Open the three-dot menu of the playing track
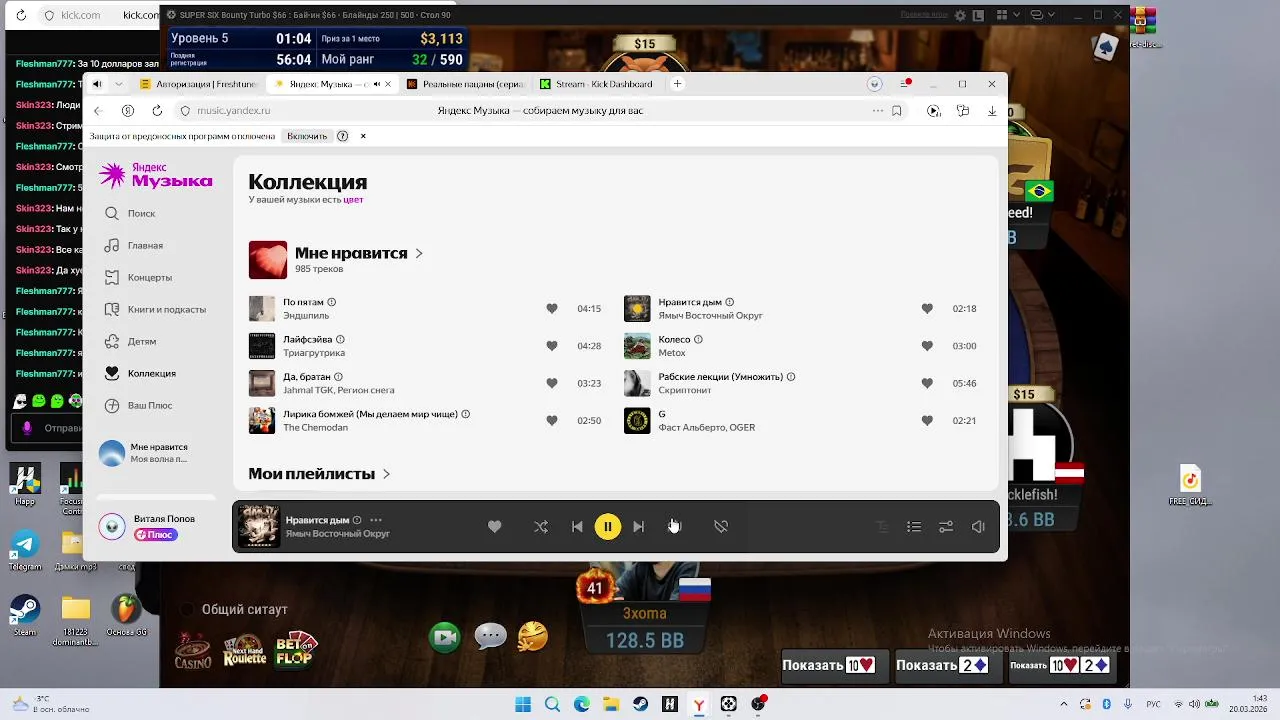 tap(376, 520)
